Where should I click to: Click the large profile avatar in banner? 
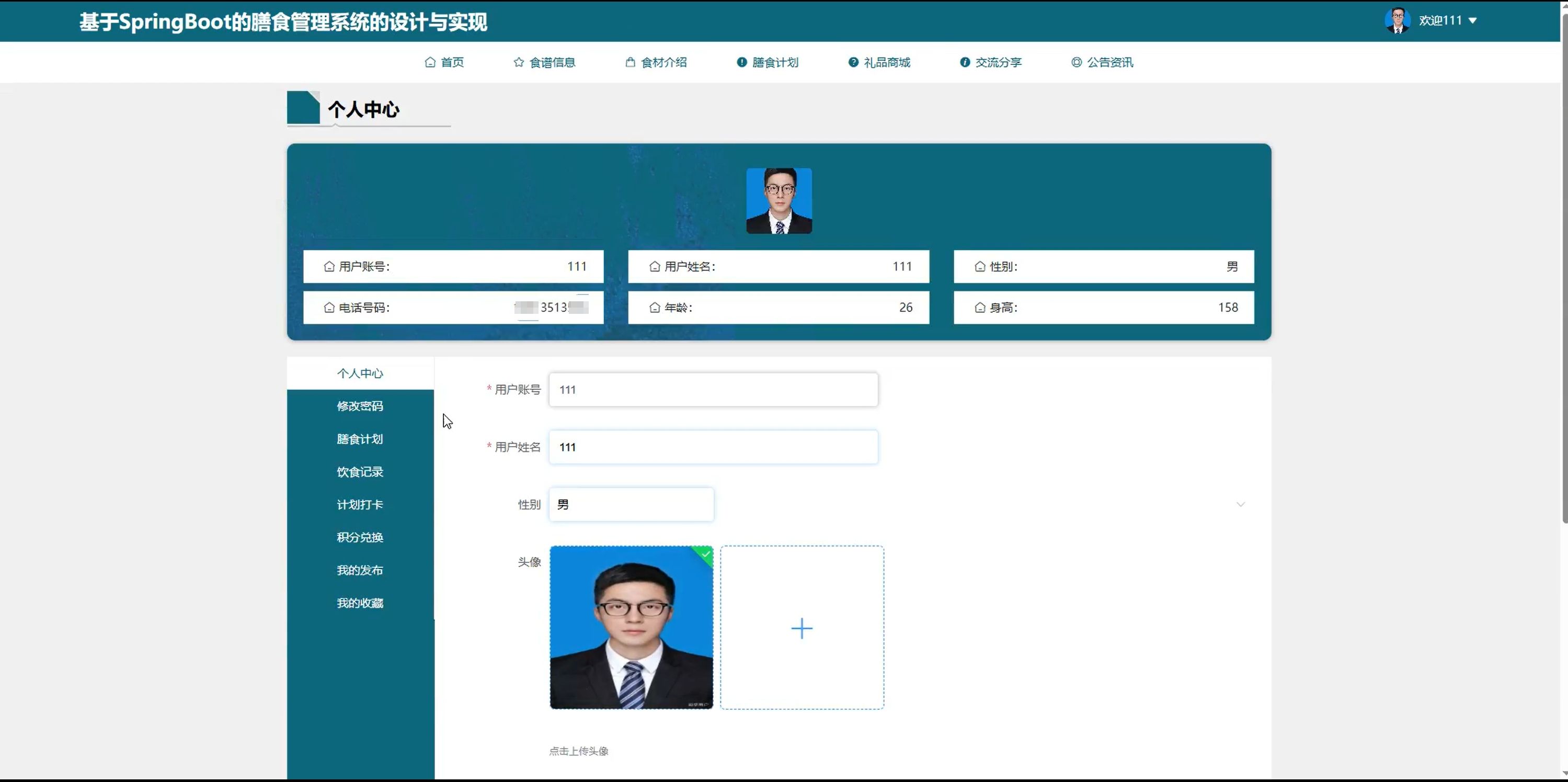pyautogui.click(x=779, y=201)
